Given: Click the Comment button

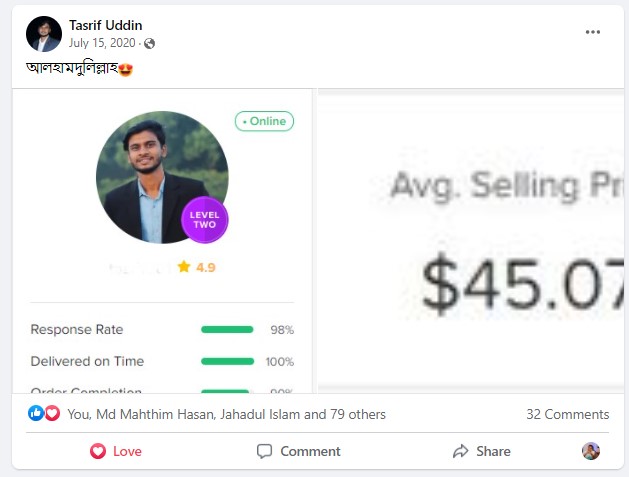Looking at the screenshot, I should (299, 451).
